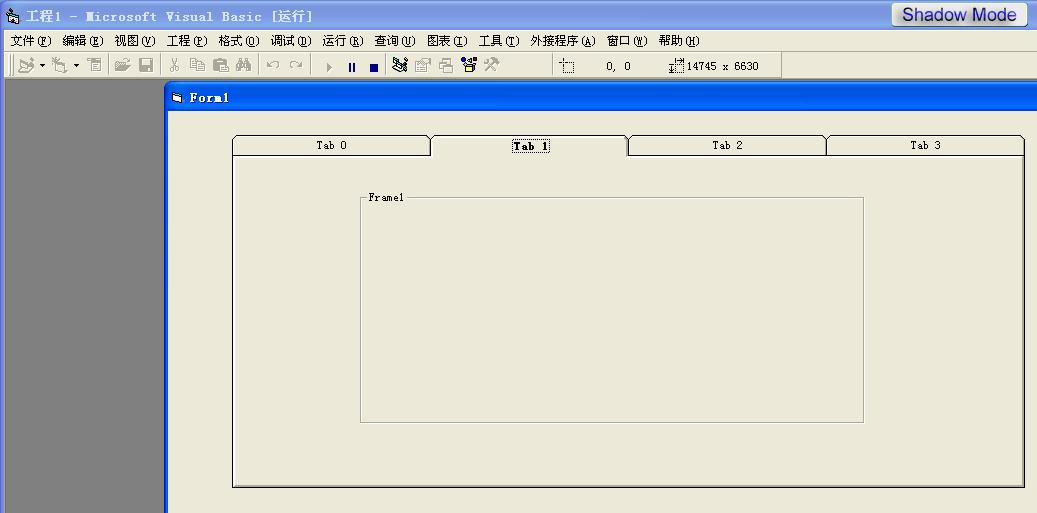Click the Copy toolbar icon
1037x513 pixels.
(197, 65)
